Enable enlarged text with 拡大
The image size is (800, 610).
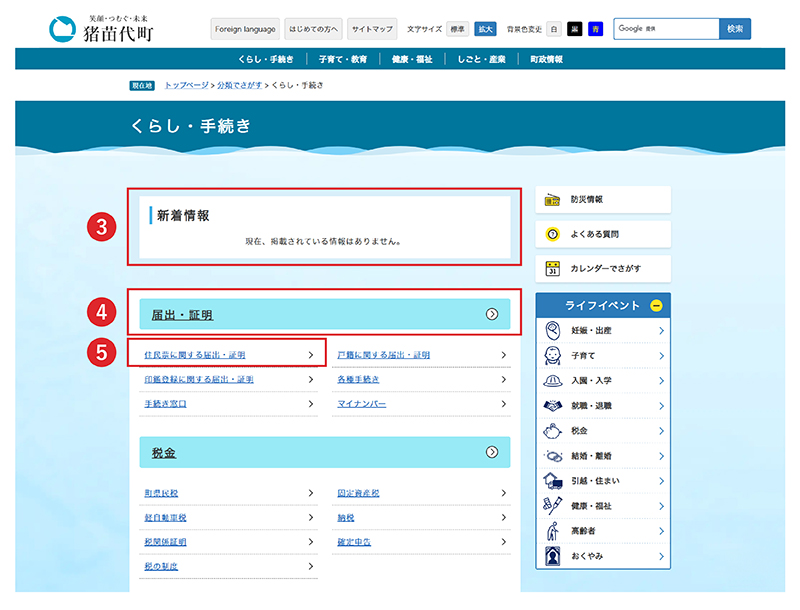(484, 29)
